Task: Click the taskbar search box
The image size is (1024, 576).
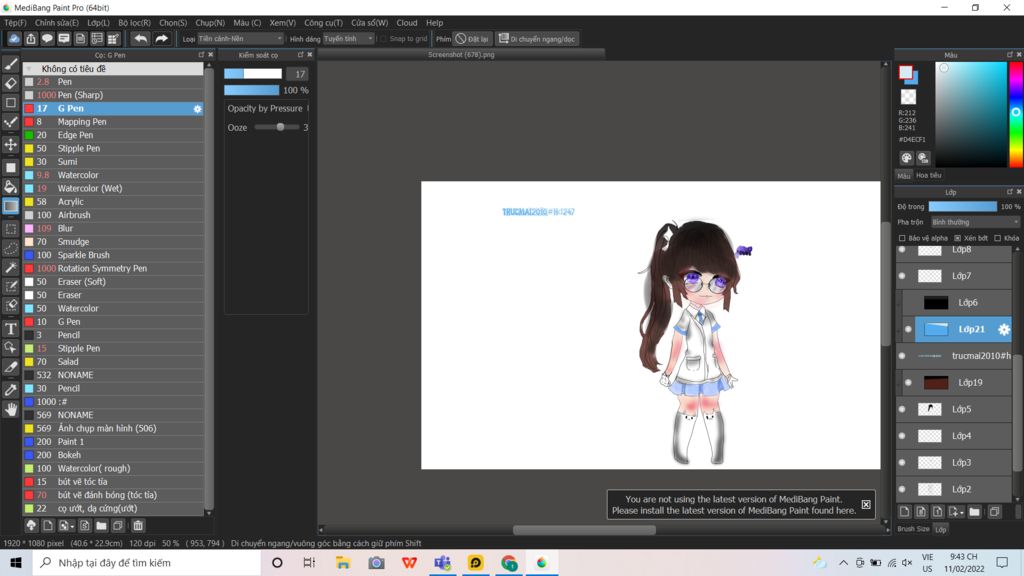Action: (x=146, y=562)
